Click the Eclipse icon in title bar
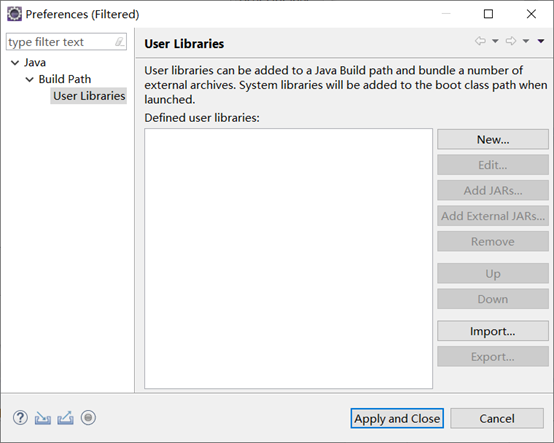This screenshot has width=554, height=443. (14, 14)
